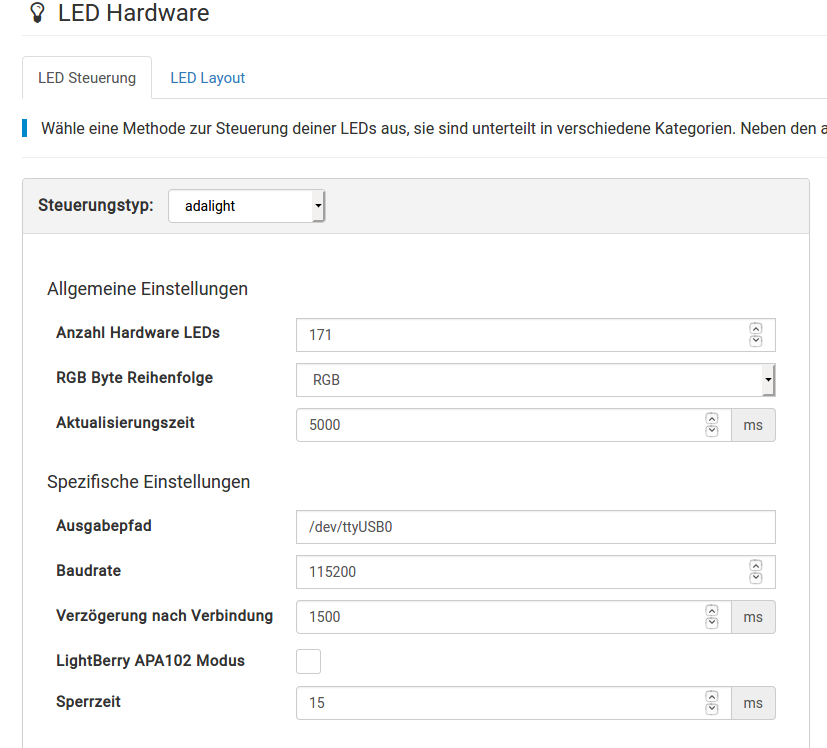Decrease Anzahl Hardware LEDs with down arrow

[x=756, y=341]
